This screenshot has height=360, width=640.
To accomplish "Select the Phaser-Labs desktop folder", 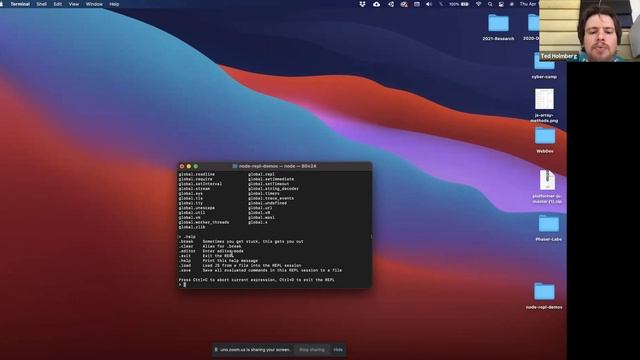I will 549,228.
